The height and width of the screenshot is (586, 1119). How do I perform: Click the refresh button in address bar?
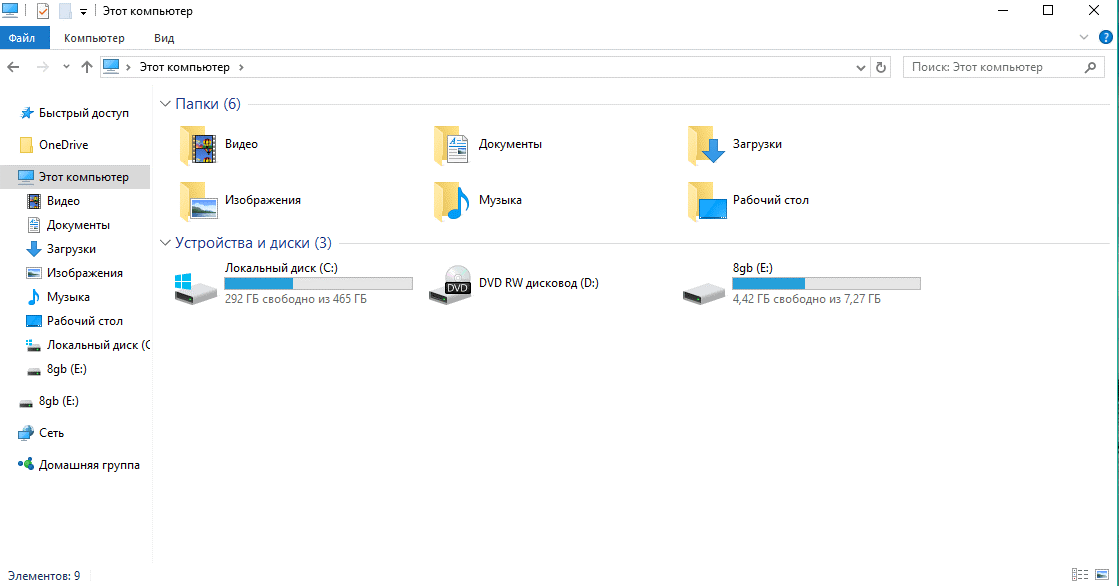[x=881, y=67]
